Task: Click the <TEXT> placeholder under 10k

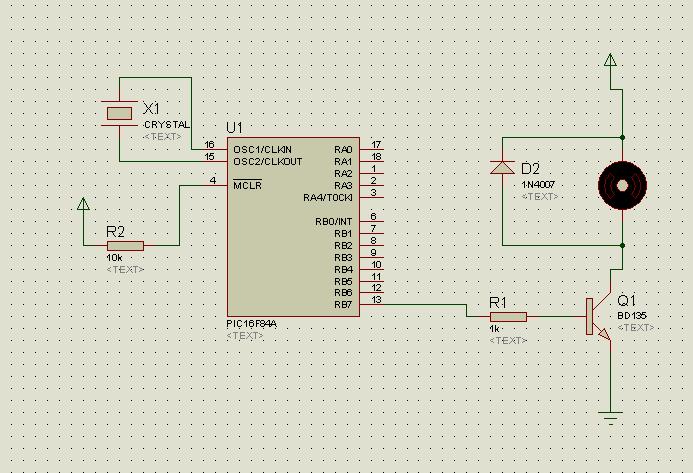Action: click(x=126, y=269)
